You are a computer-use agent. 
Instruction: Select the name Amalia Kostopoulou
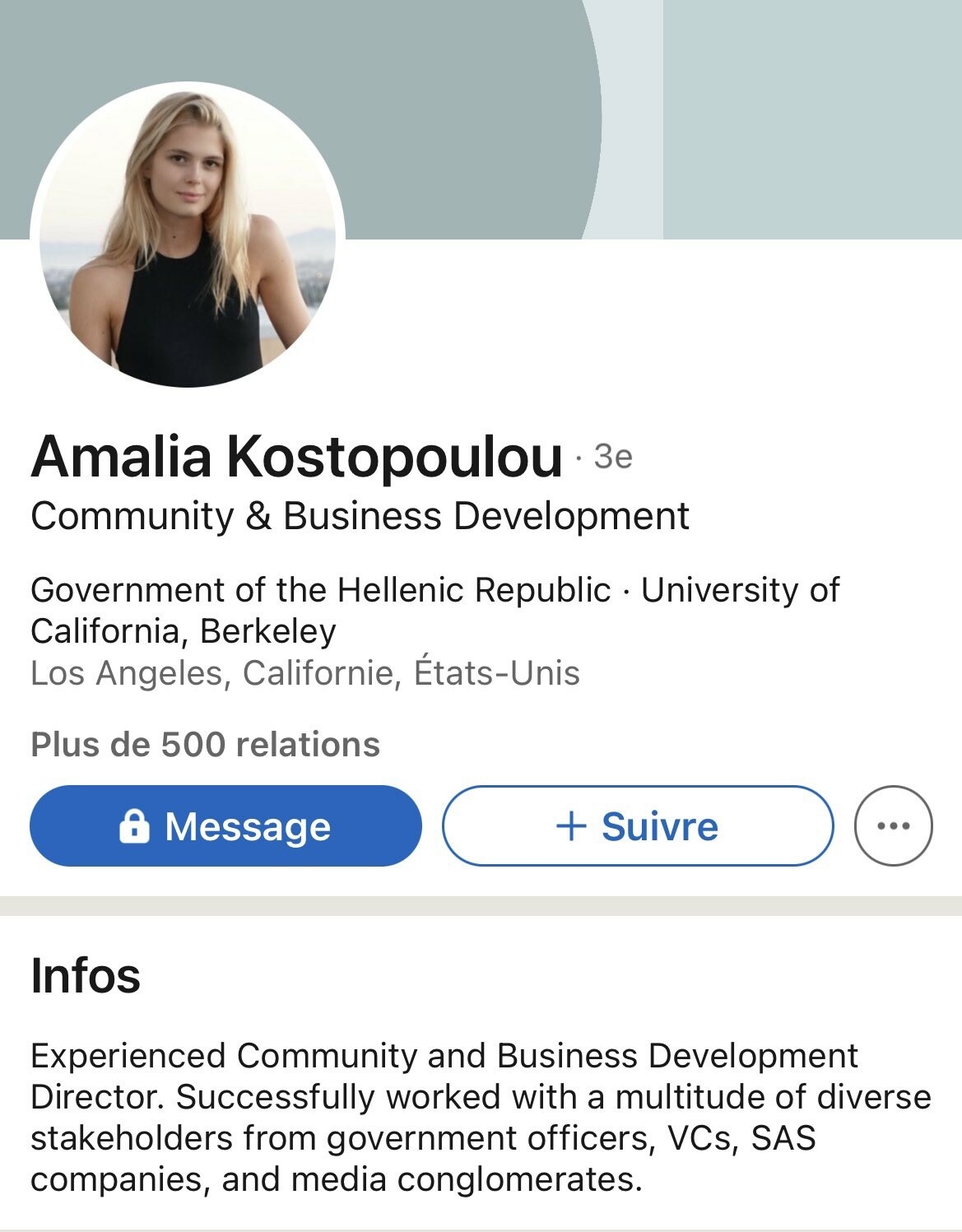pos(296,456)
